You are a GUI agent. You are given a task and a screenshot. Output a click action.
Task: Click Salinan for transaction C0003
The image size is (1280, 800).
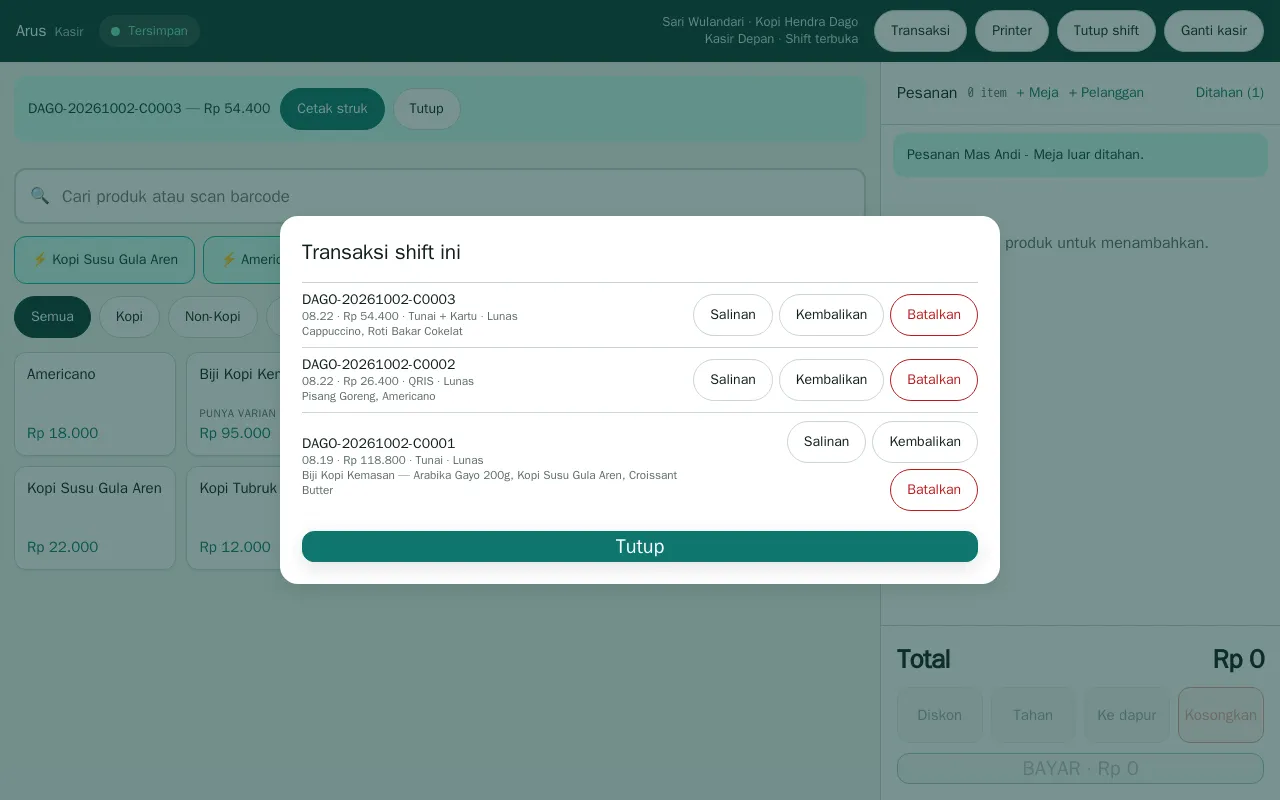click(733, 315)
